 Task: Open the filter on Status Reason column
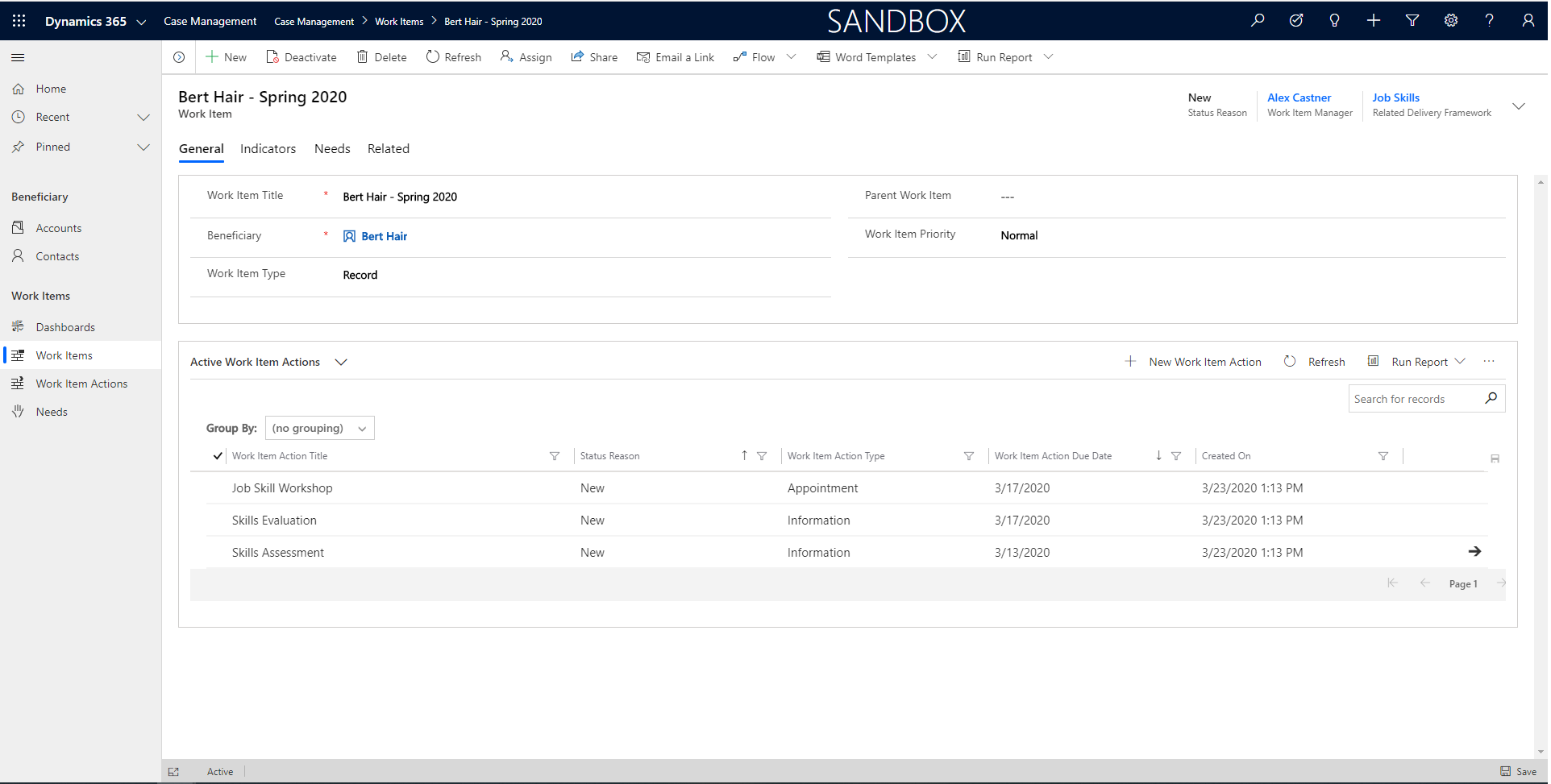(763, 456)
